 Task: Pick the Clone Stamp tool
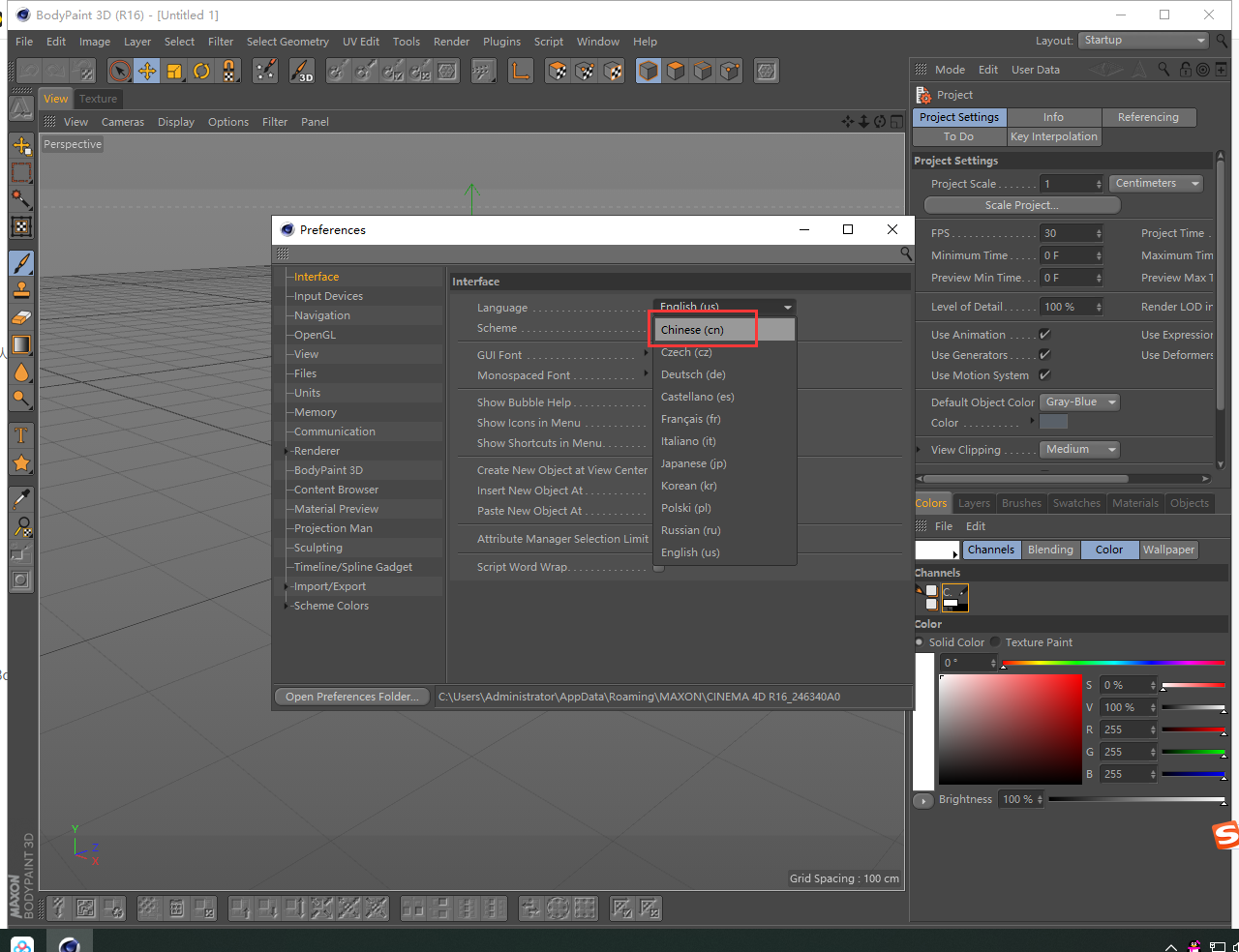(21, 290)
